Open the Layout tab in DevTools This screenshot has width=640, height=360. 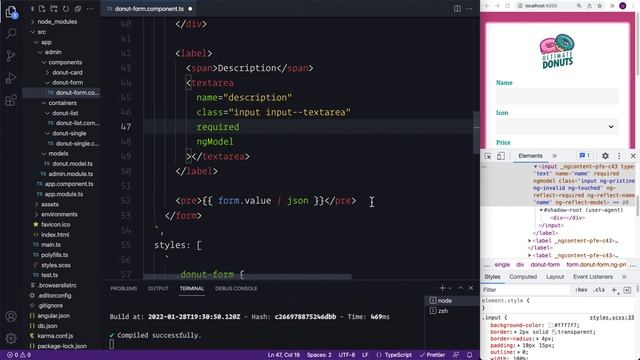555,277
